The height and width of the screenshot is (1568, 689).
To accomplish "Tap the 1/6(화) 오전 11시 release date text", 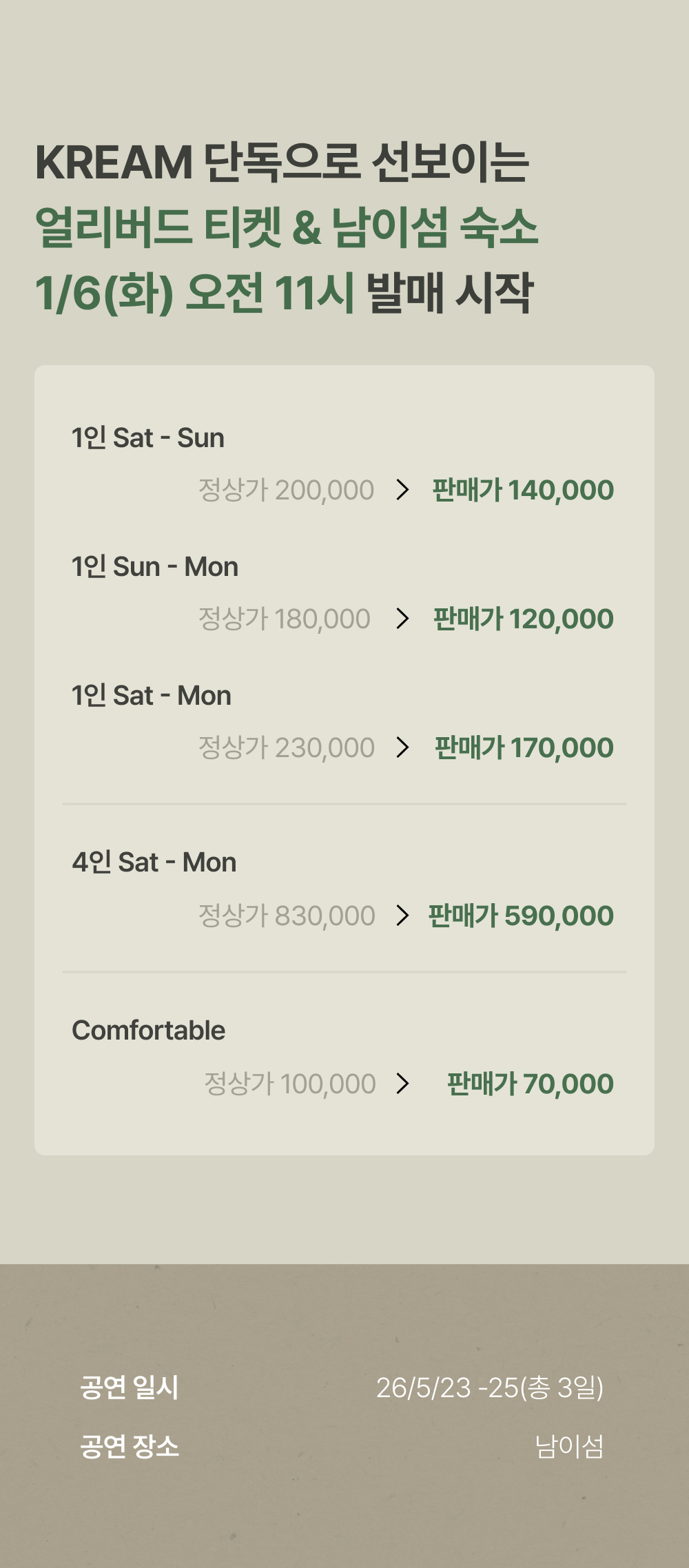I will click(x=195, y=293).
